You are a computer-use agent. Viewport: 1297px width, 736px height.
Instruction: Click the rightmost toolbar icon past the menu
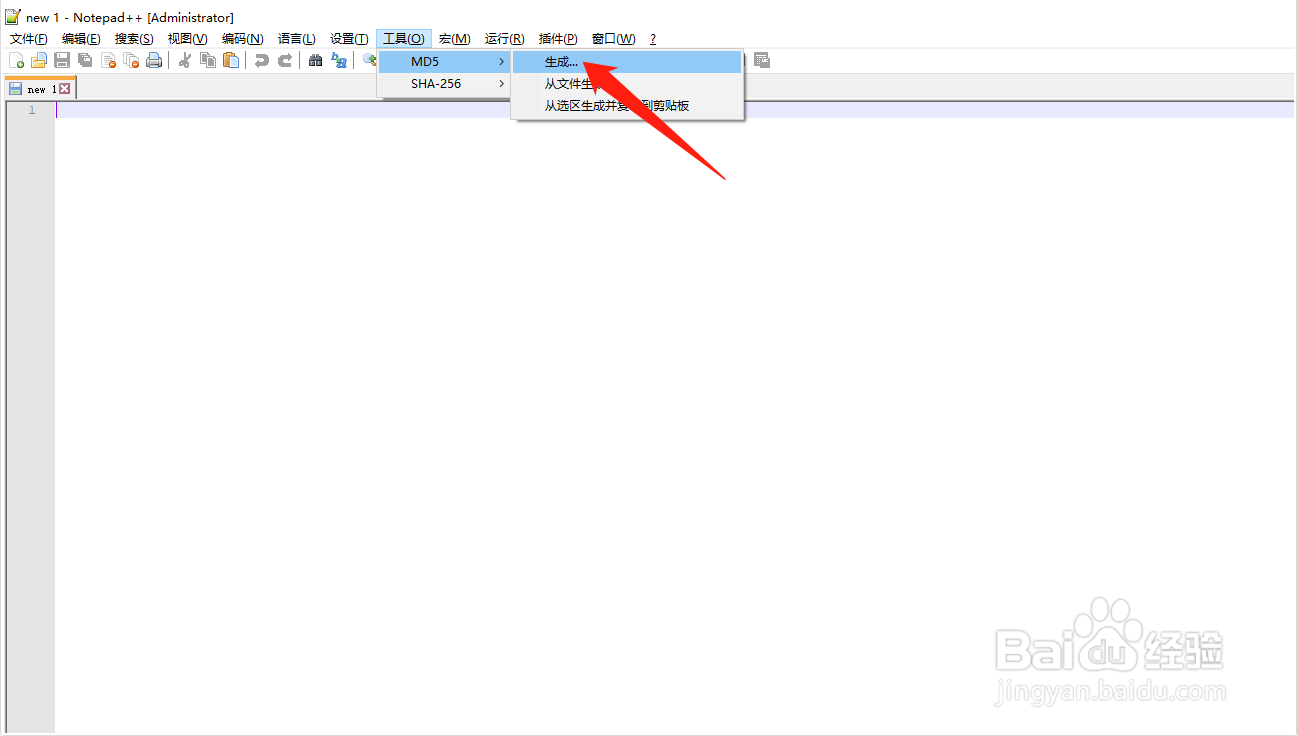pyautogui.click(x=762, y=61)
